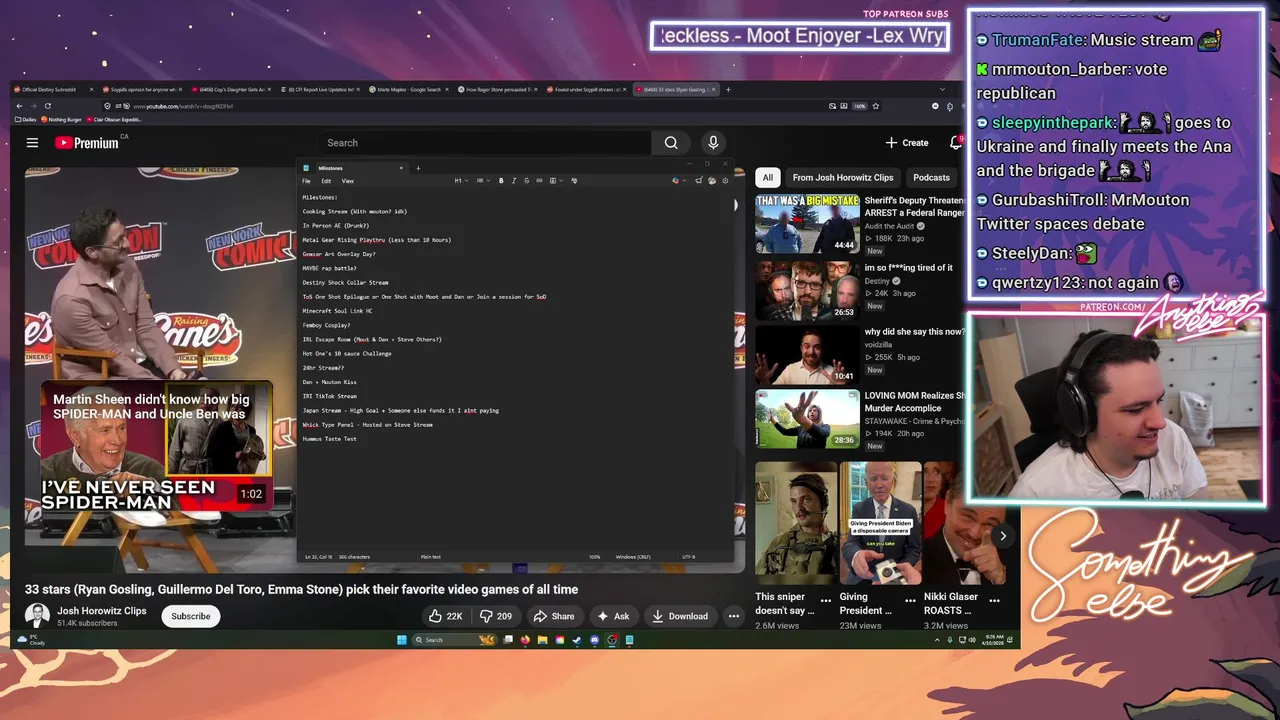Like the video with 22K likes
1280x720 pixels.
coord(445,616)
